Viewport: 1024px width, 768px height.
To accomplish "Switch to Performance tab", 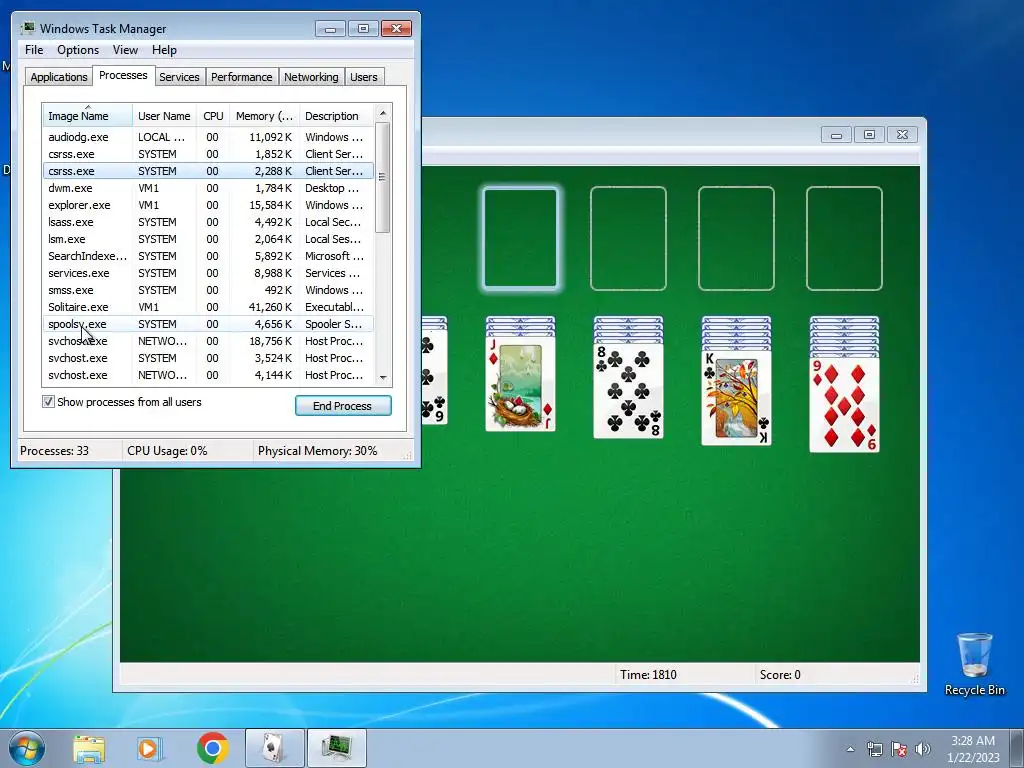I will click(241, 77).
